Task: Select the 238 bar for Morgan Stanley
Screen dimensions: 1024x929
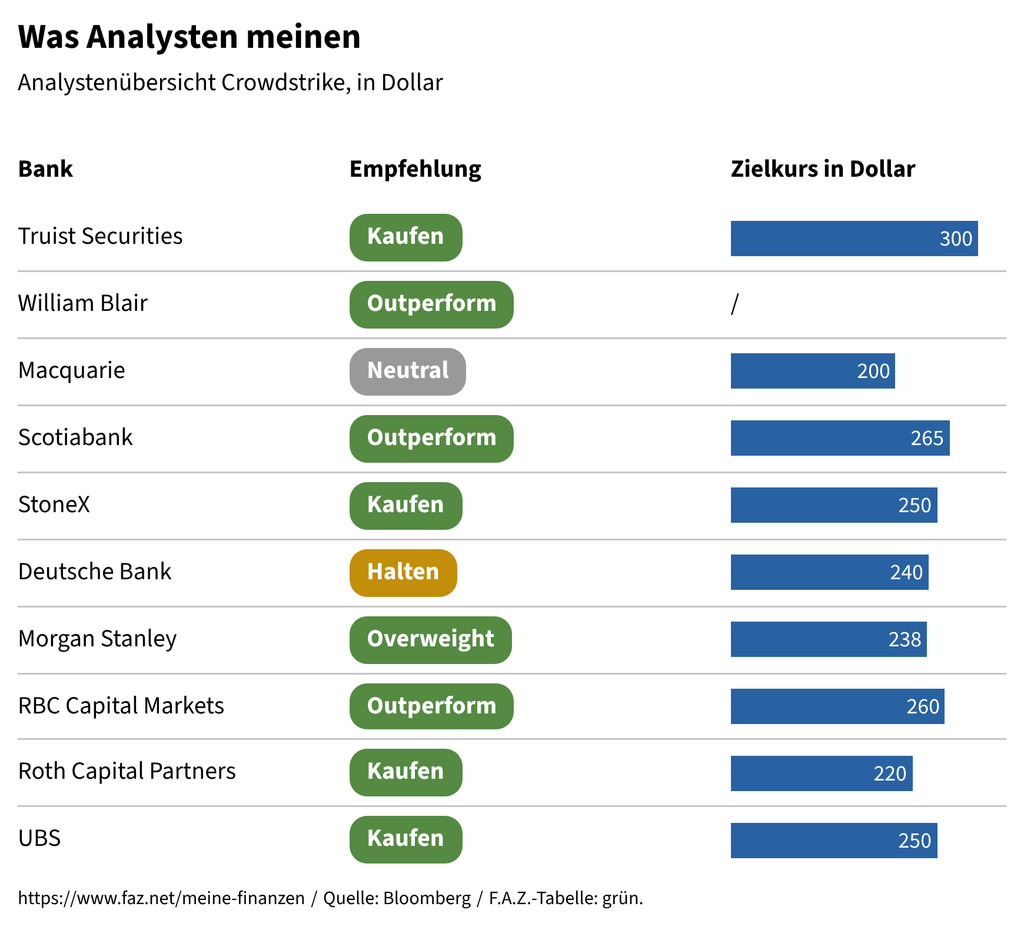Action: (828, 639)
